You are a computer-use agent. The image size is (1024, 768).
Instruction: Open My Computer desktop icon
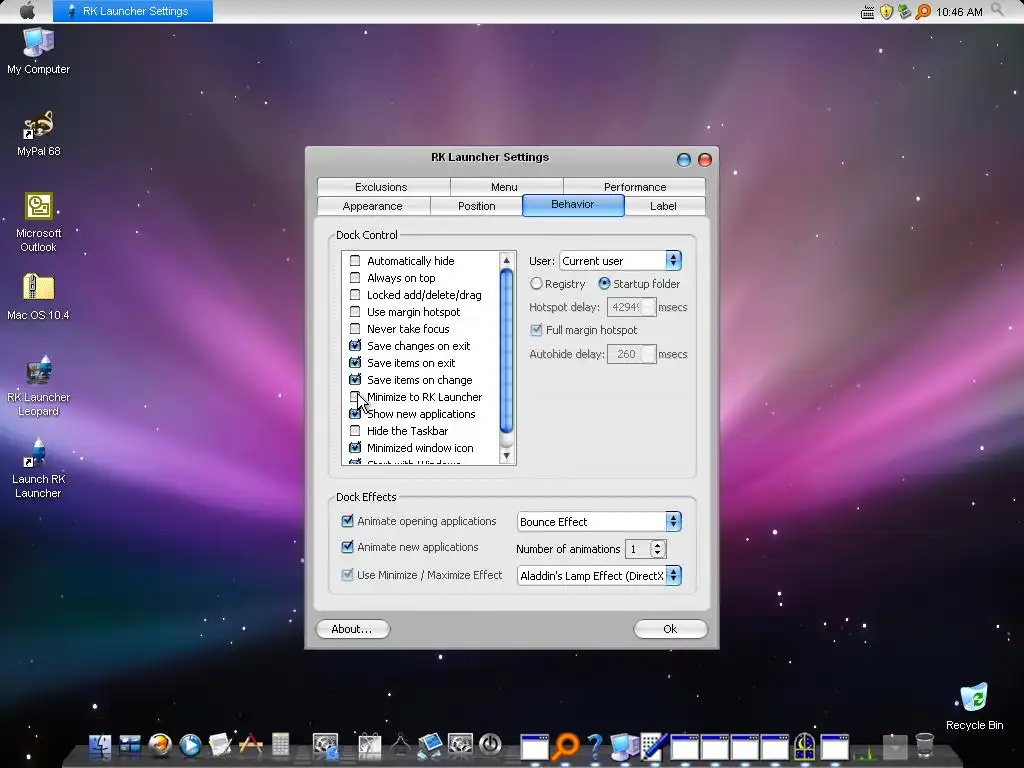point(39,52)
